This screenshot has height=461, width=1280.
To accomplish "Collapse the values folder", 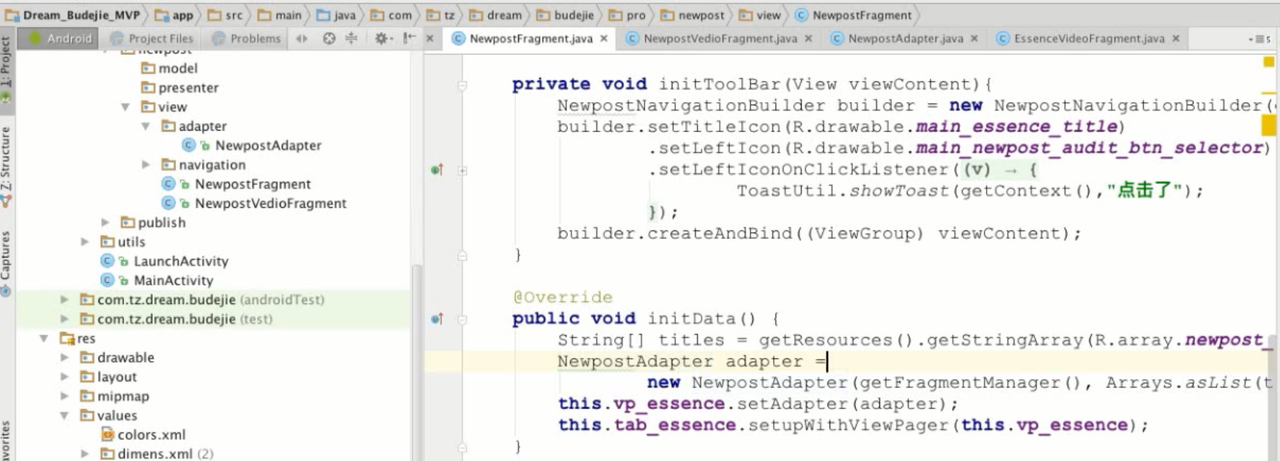I will [65, 416].
